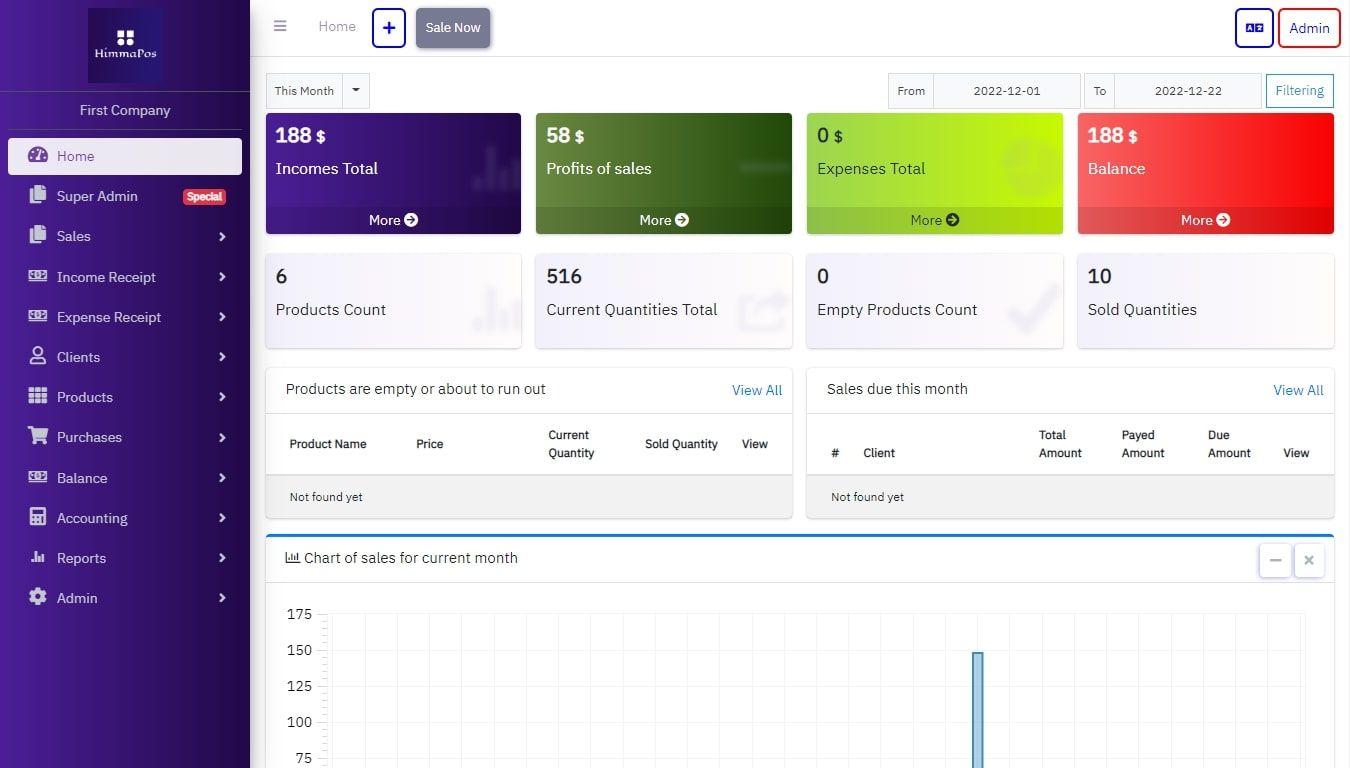Image resolution: width=1350 pixels, height=768 pixels.
Task: Expand the Sales menu chevron
Action: [x=222, y=237]
